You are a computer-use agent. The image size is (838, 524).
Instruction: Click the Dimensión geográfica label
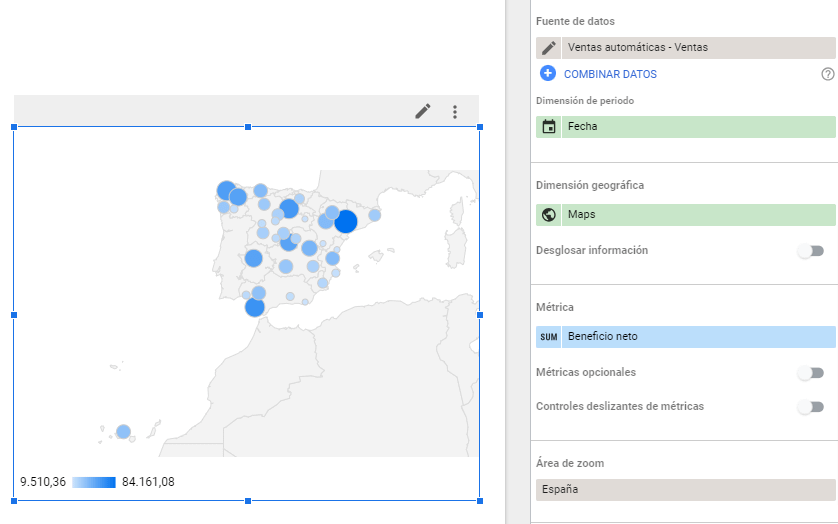coord(590,185)
